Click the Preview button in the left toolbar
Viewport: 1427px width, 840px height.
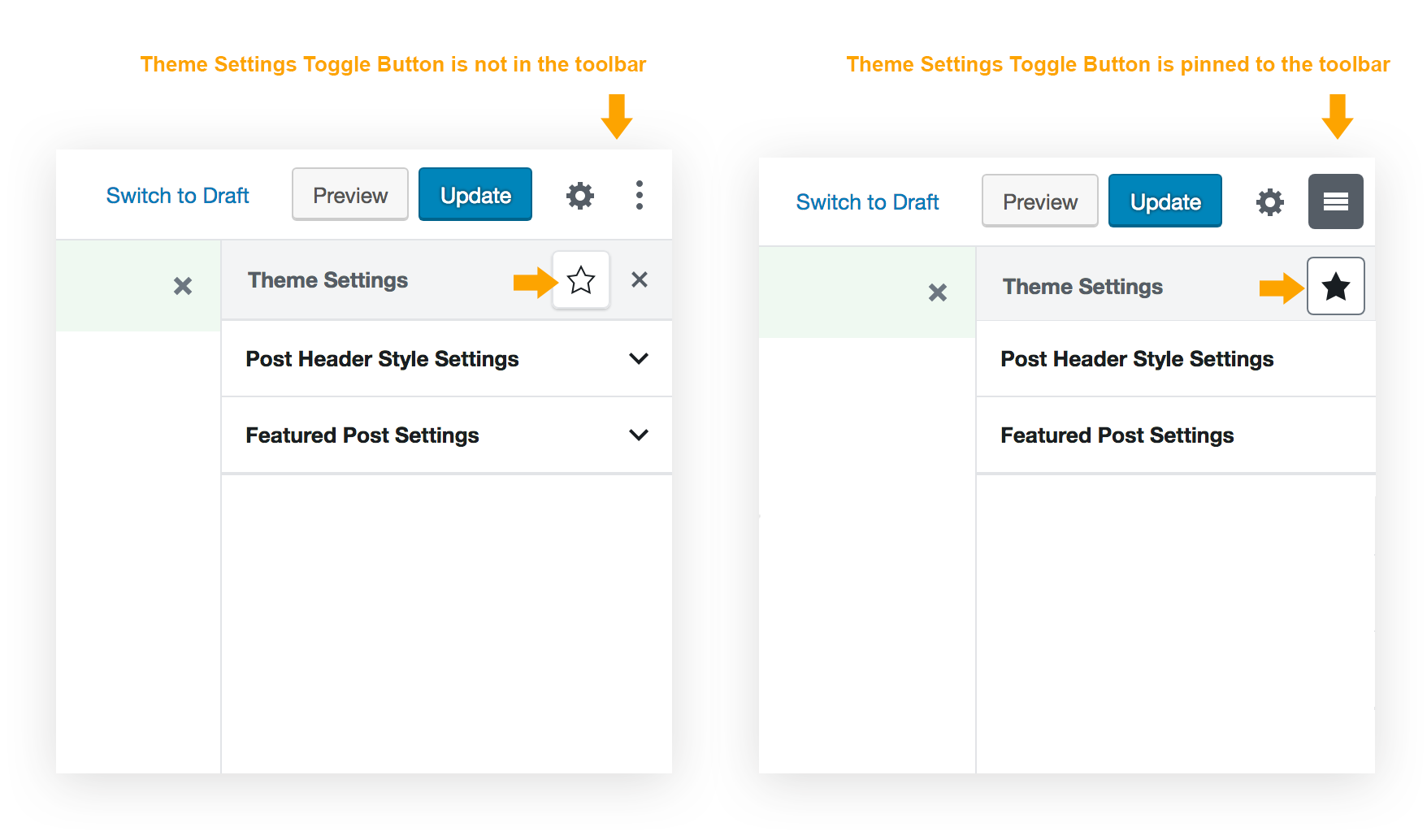click(x=349, y=194)
